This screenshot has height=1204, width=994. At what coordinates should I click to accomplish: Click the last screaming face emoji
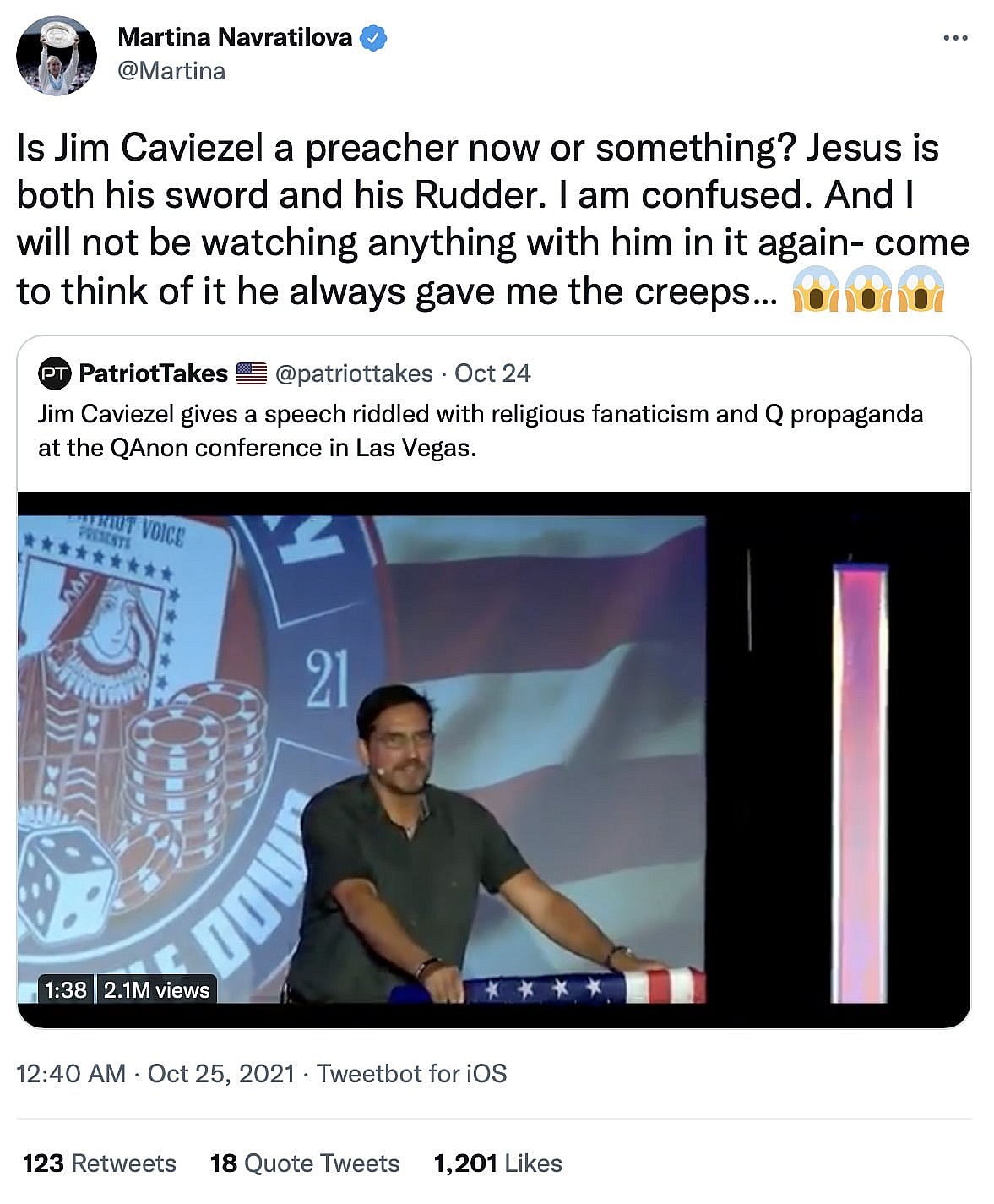[x=921, y=291]
